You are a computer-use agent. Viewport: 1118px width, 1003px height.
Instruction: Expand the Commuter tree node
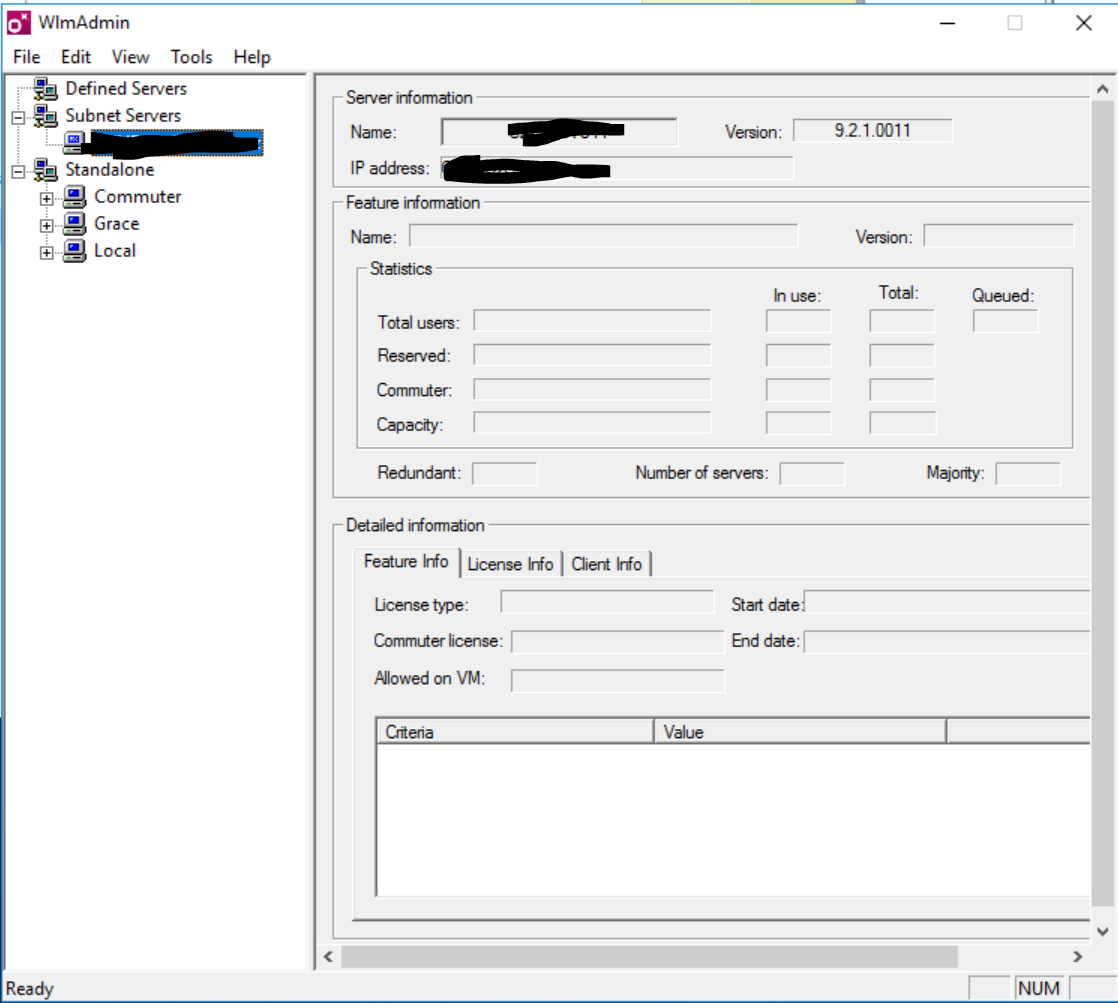46,198
